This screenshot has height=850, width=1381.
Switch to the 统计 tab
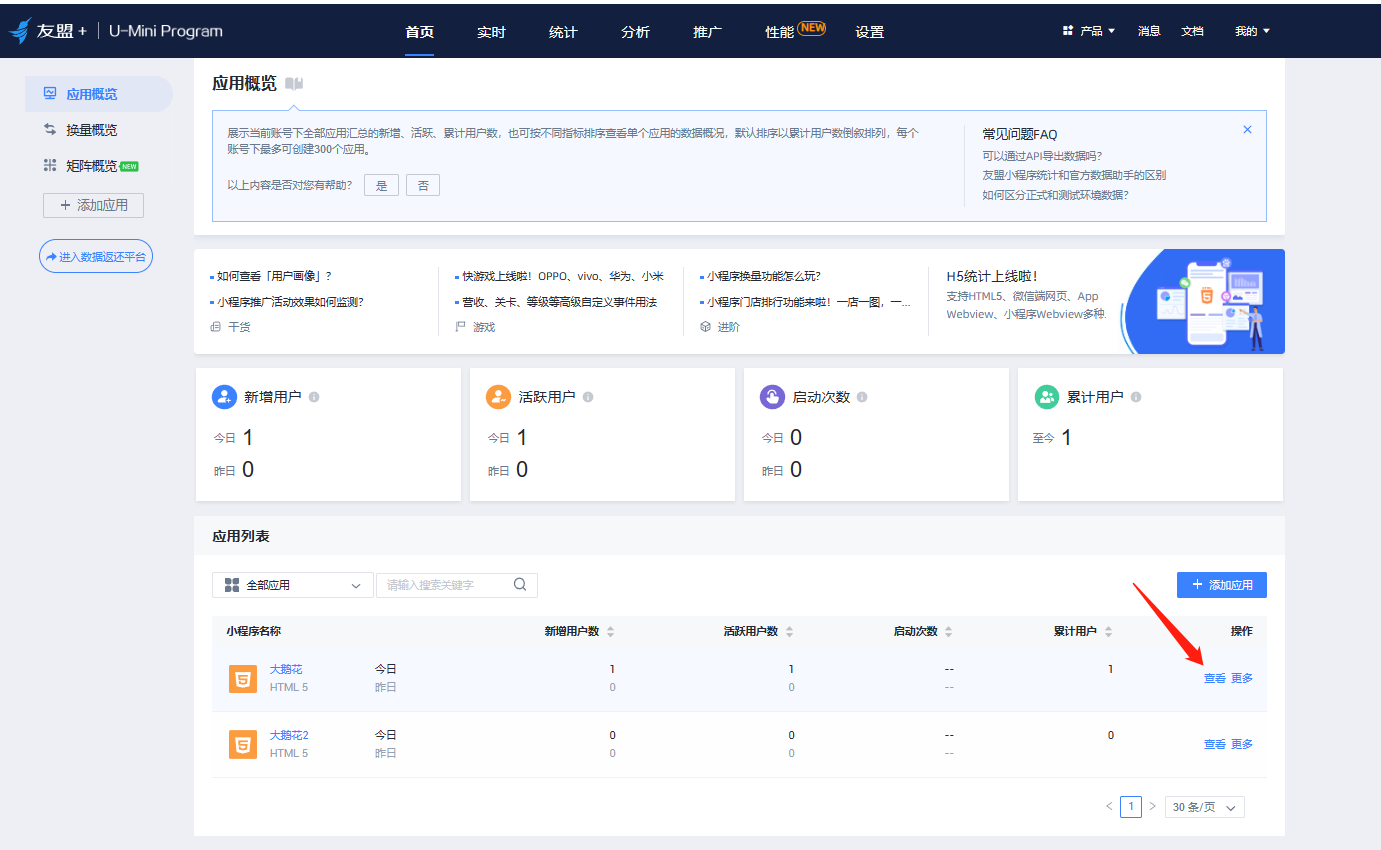[563, 32]
